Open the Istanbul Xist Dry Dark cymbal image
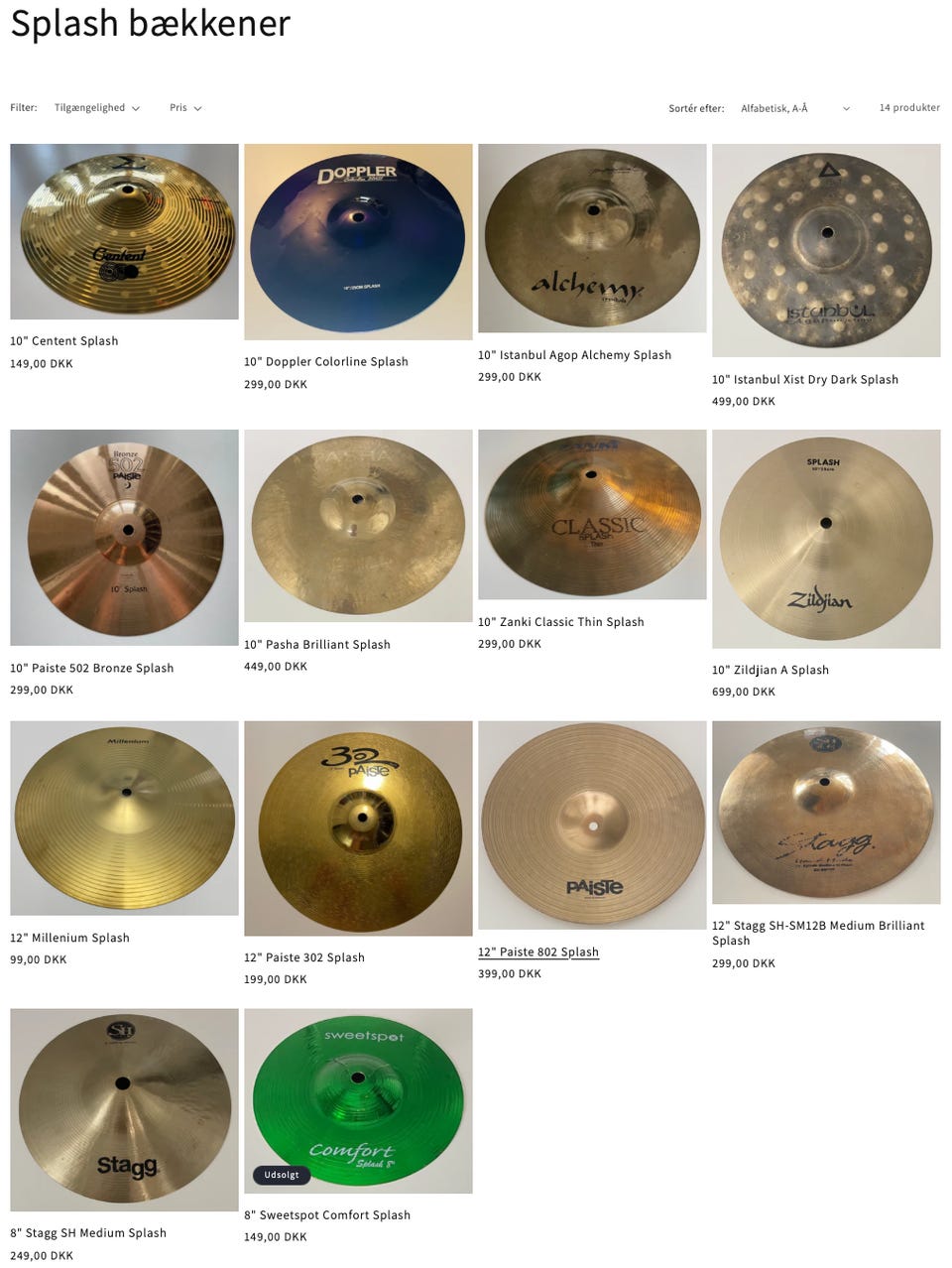Screen dimensions: 952x1268 click(x=826, y=250)
